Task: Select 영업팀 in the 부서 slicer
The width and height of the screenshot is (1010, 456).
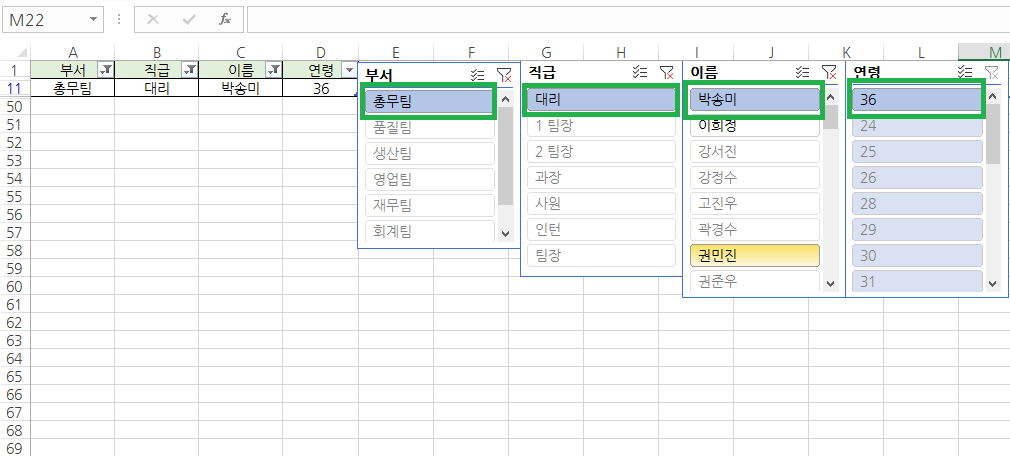Action: coord(430,179)
